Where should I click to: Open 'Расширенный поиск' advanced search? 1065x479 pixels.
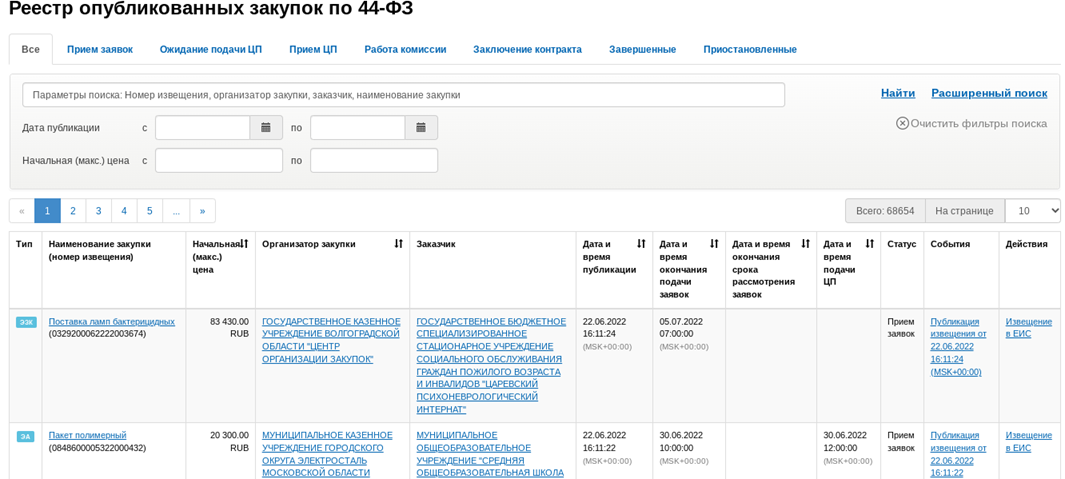coord(989,93)
